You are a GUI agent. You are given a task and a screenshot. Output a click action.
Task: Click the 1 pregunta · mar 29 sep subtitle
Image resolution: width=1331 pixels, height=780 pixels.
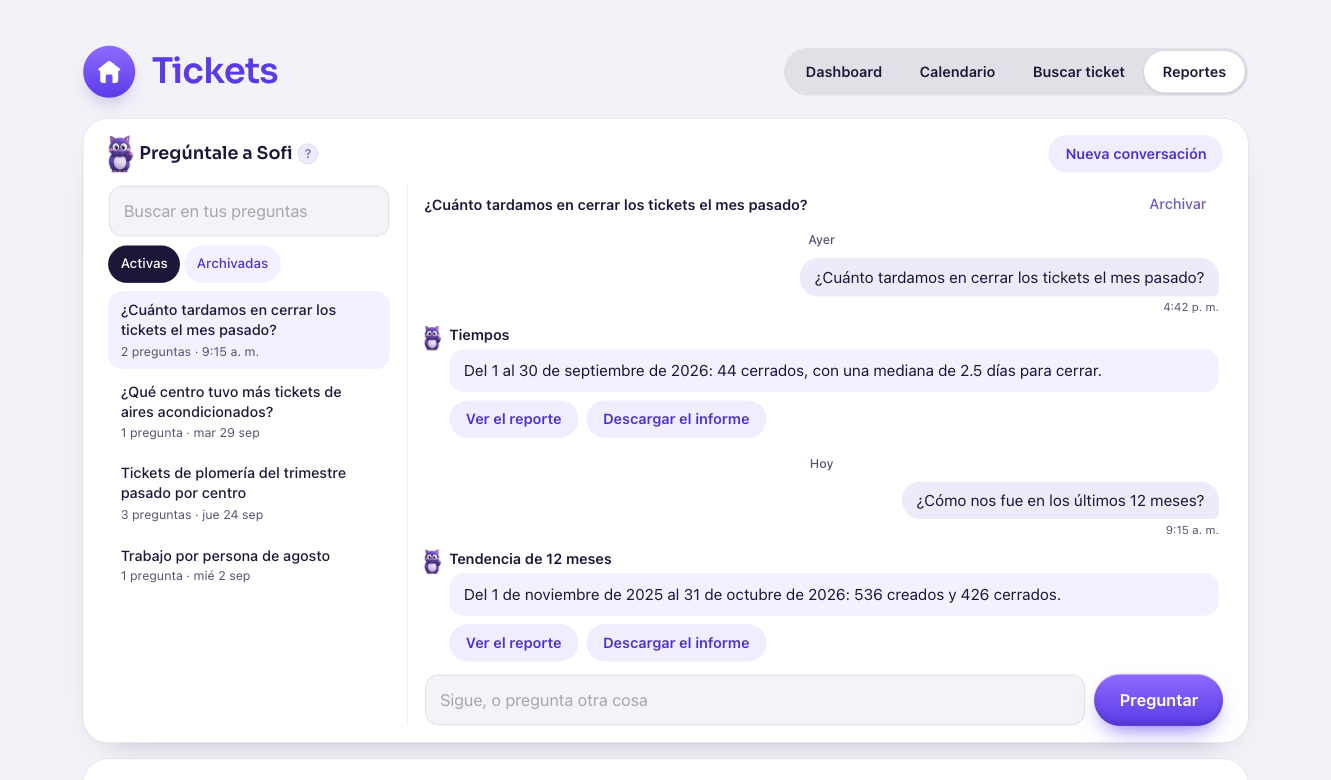190,433
